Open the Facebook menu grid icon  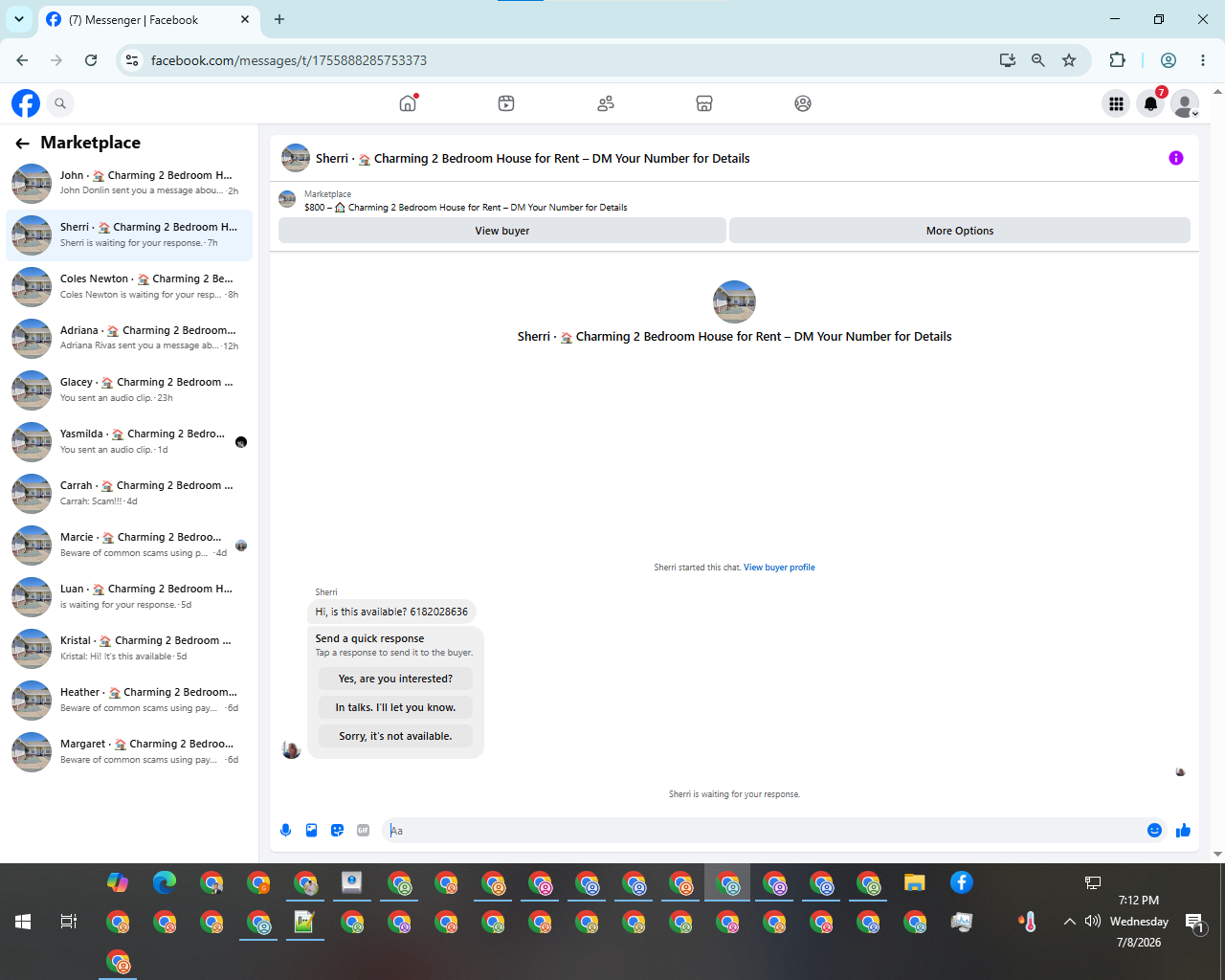point(1116,104)
